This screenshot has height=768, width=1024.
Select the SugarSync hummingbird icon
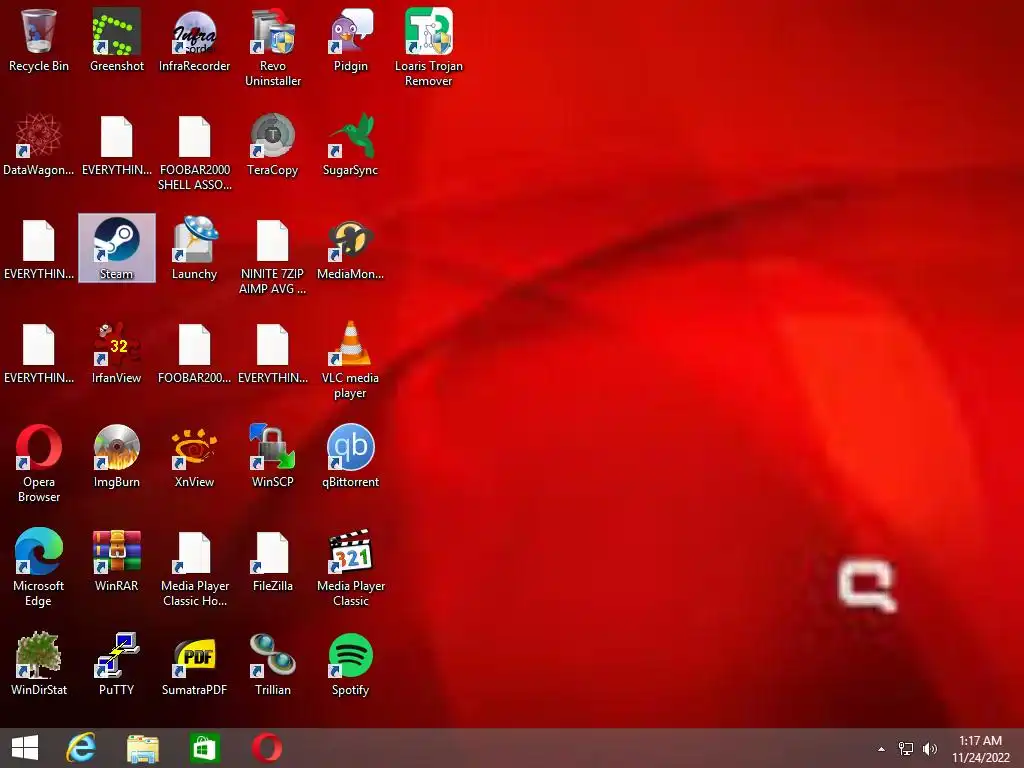coord(350,145)
